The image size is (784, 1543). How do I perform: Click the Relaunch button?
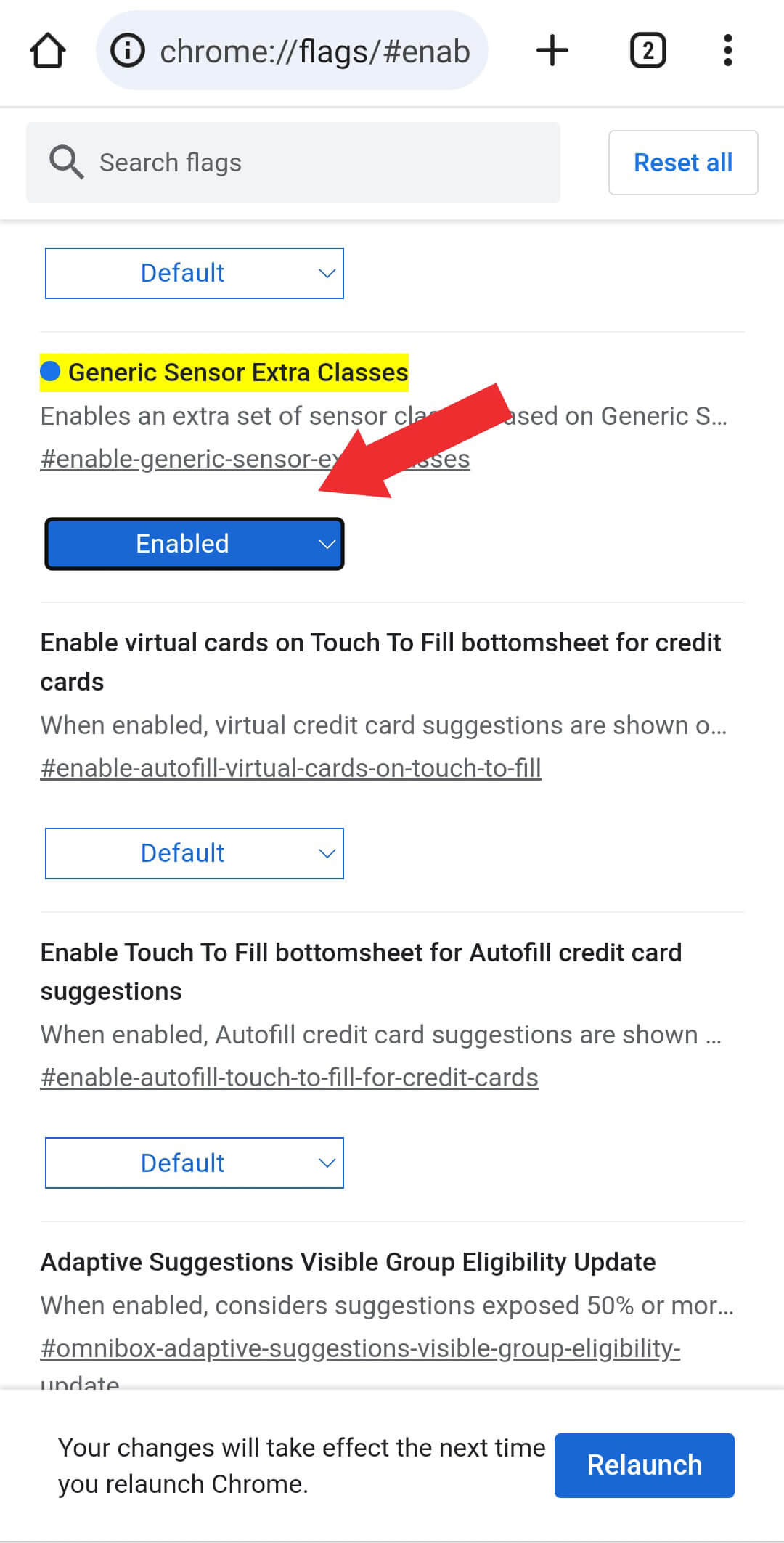tap(645, 1465)
